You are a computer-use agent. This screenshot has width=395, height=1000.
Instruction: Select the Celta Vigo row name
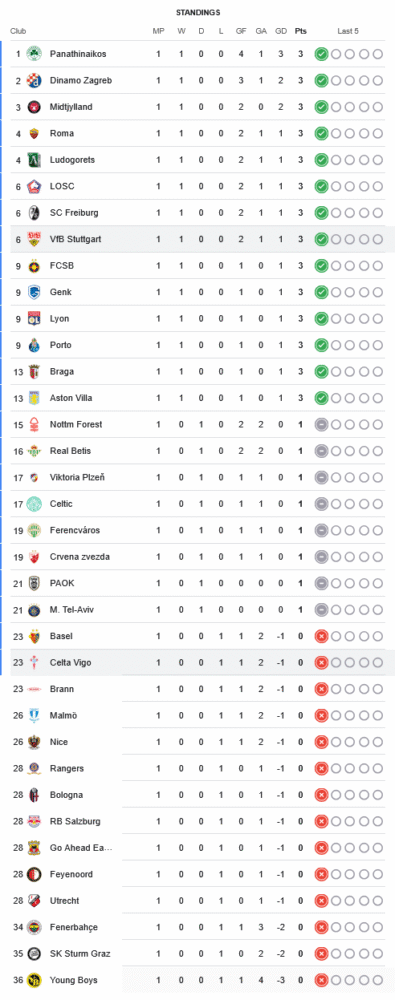point(70,663)
